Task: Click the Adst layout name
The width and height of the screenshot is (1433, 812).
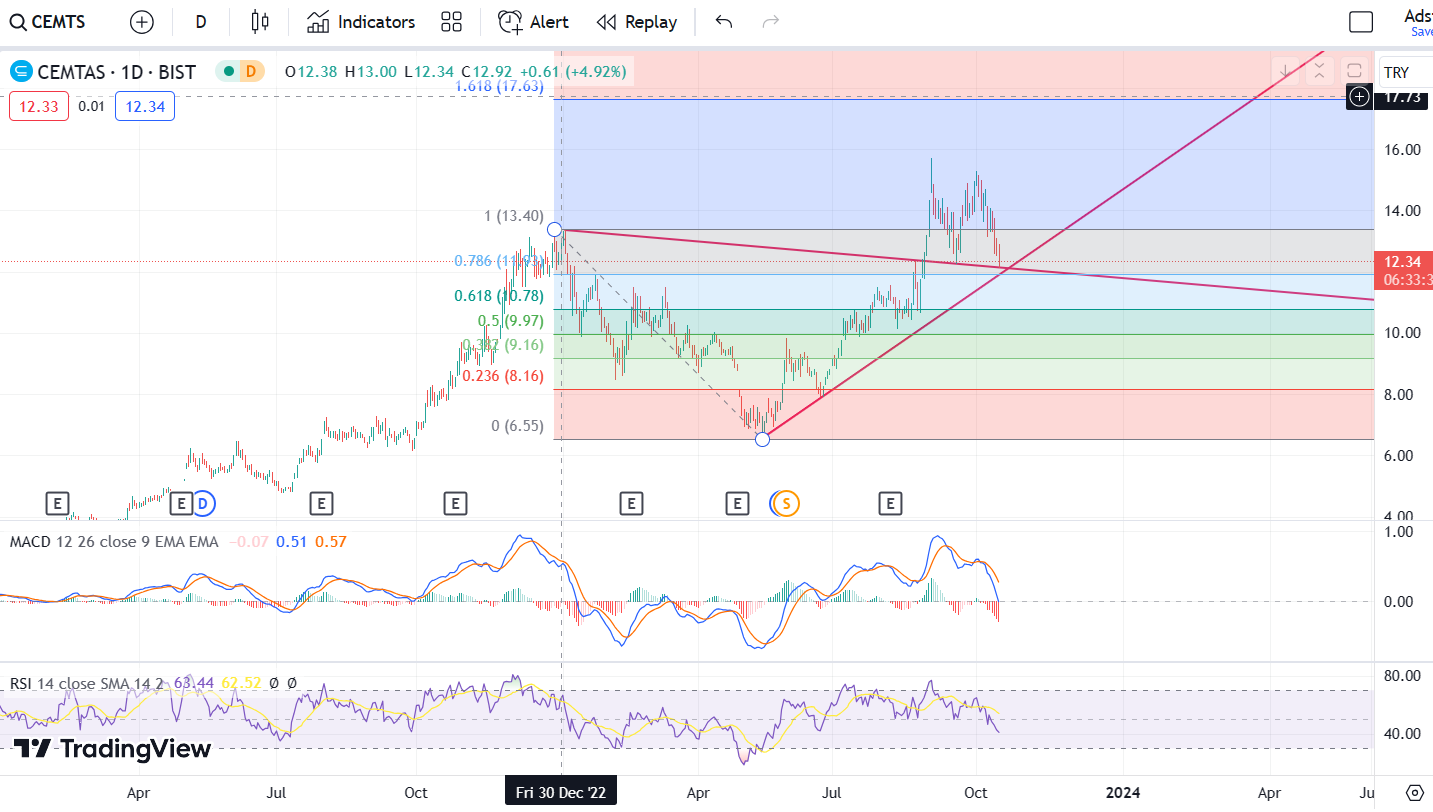Action: point(1418,15)
